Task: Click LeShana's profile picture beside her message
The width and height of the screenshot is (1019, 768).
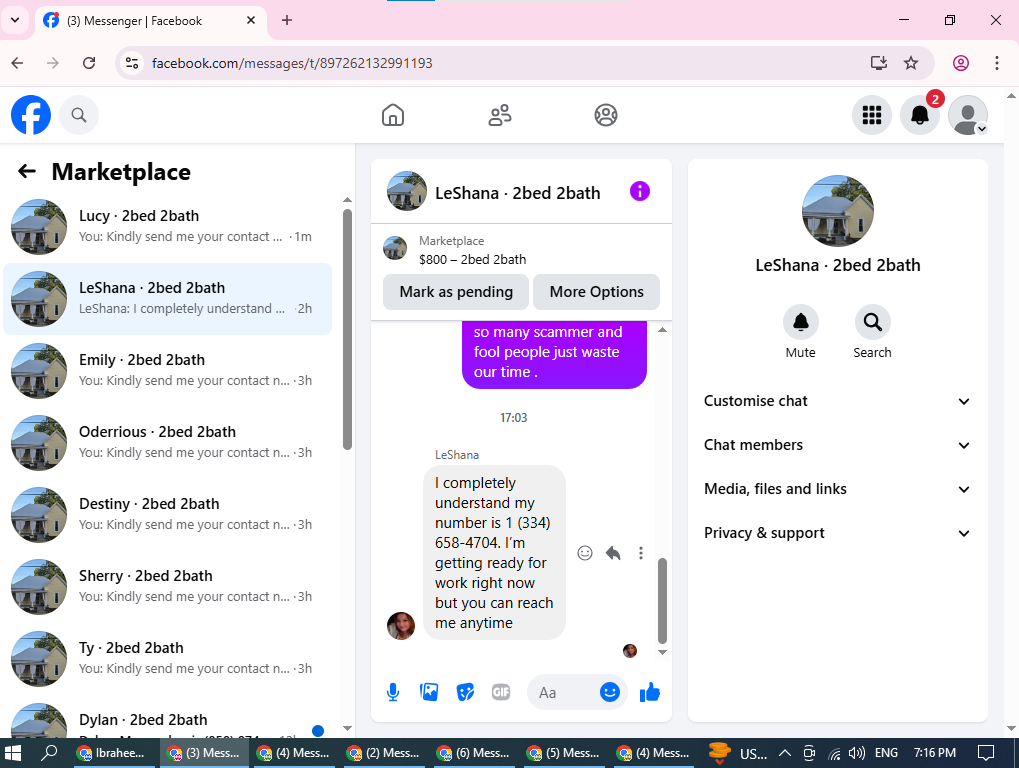Action: tap(401, 626)
